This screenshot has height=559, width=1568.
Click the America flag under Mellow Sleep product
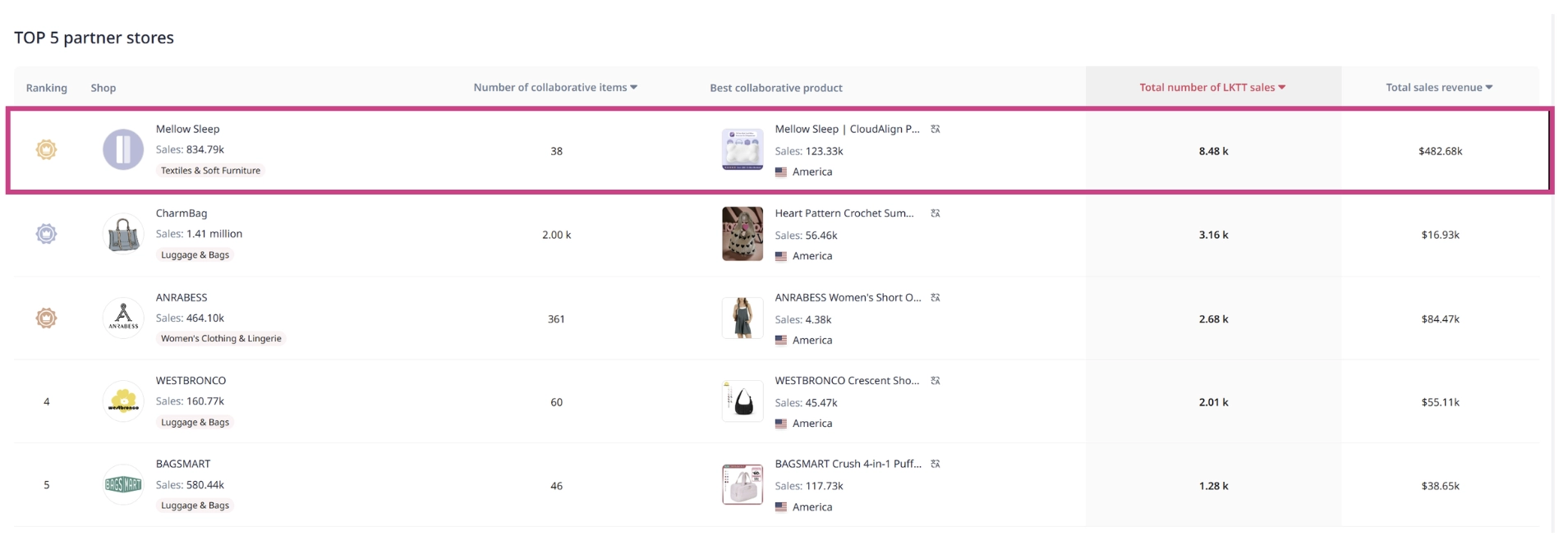[781, 172]
